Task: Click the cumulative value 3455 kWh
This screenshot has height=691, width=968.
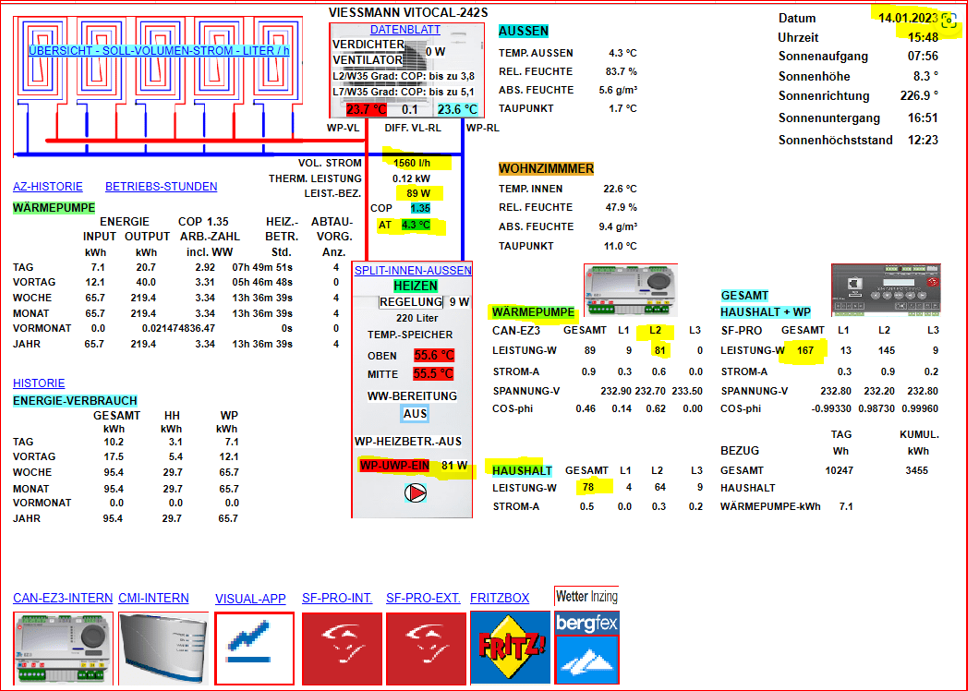Action: click(917, 471)
